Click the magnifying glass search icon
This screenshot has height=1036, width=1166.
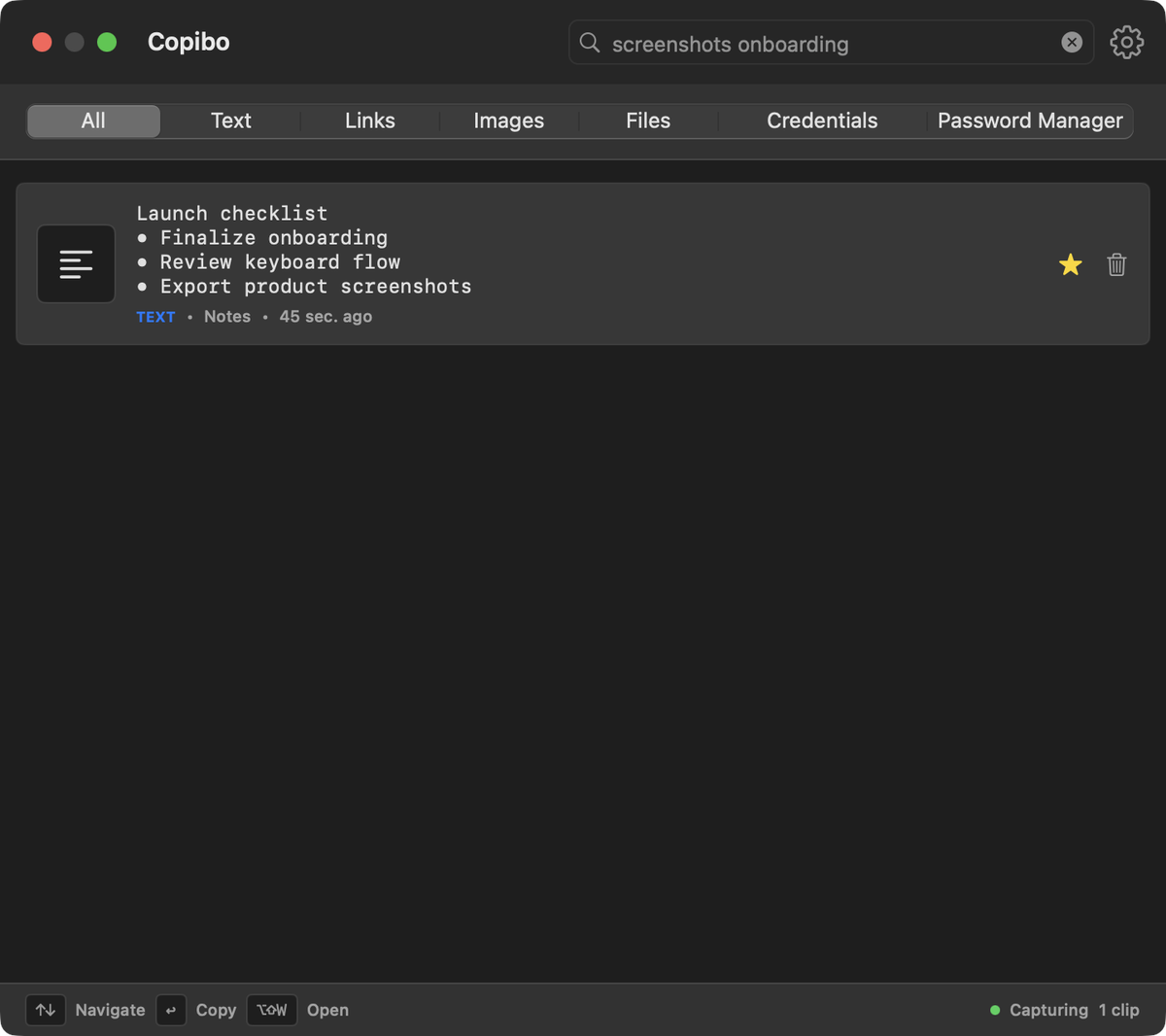590,43
